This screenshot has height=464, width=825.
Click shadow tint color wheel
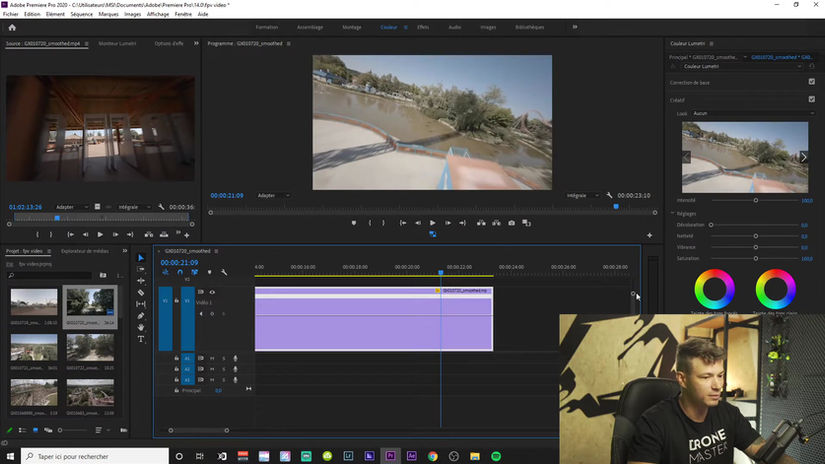click(714, 289)
